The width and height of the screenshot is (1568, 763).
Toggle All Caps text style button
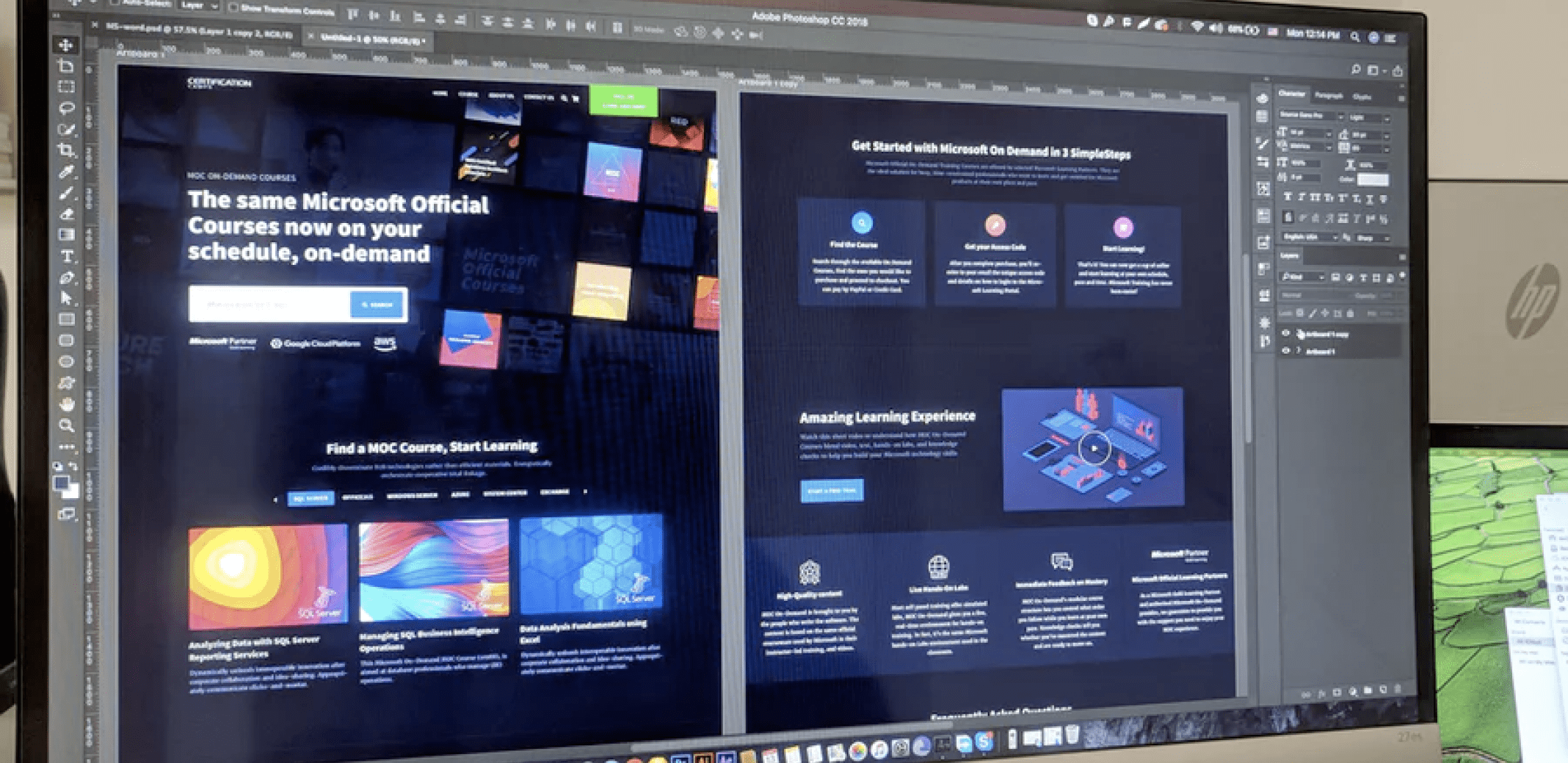(x=1315, y=197)
